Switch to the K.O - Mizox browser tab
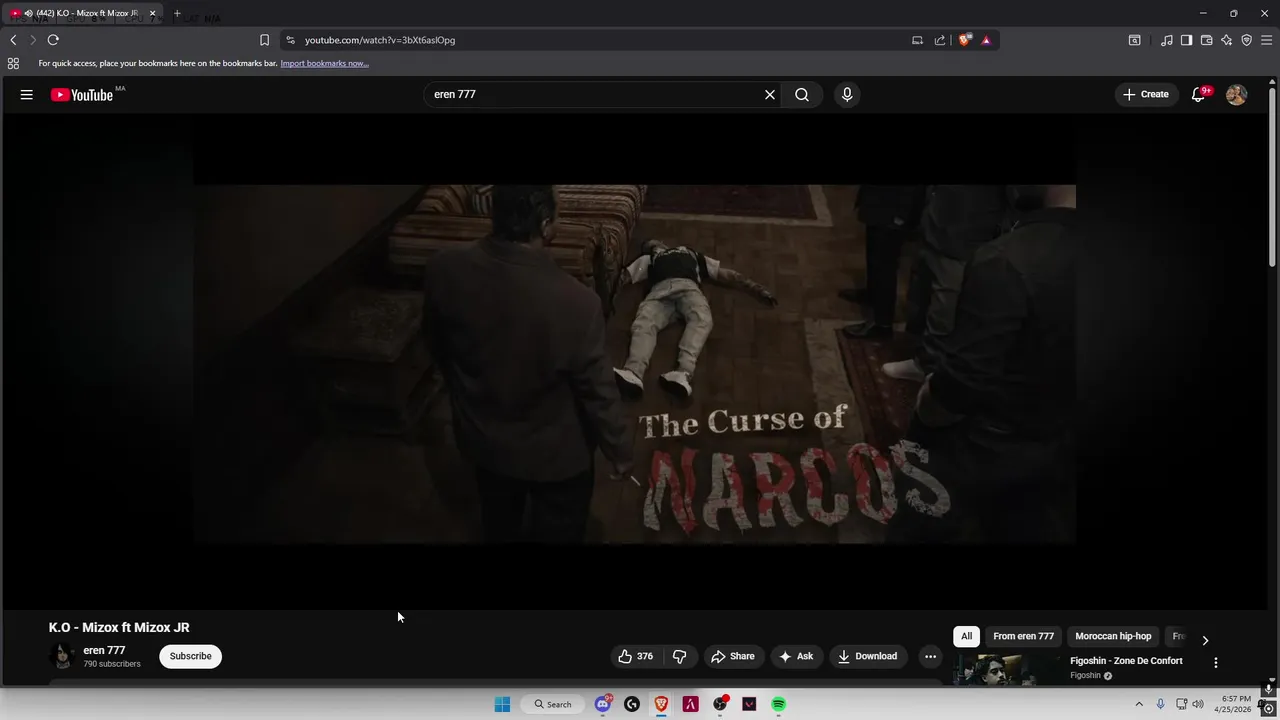The width and height of the screenshot is (1280, 720). (x=82, y=13)
